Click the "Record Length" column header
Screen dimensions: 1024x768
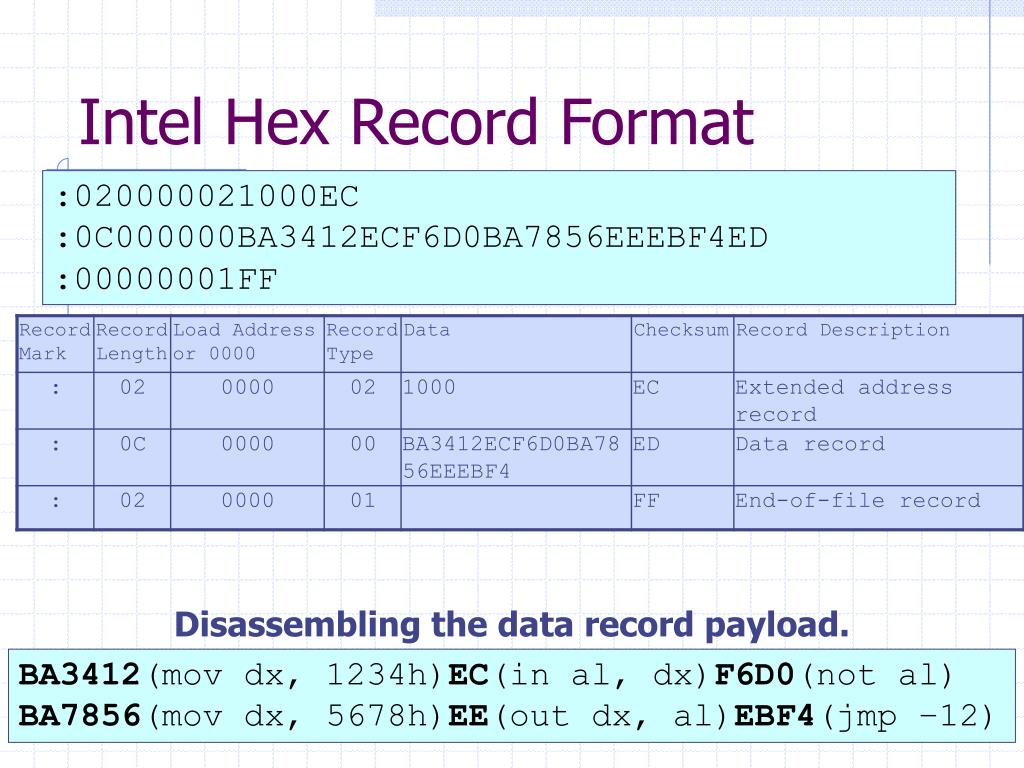coord(132,342)
